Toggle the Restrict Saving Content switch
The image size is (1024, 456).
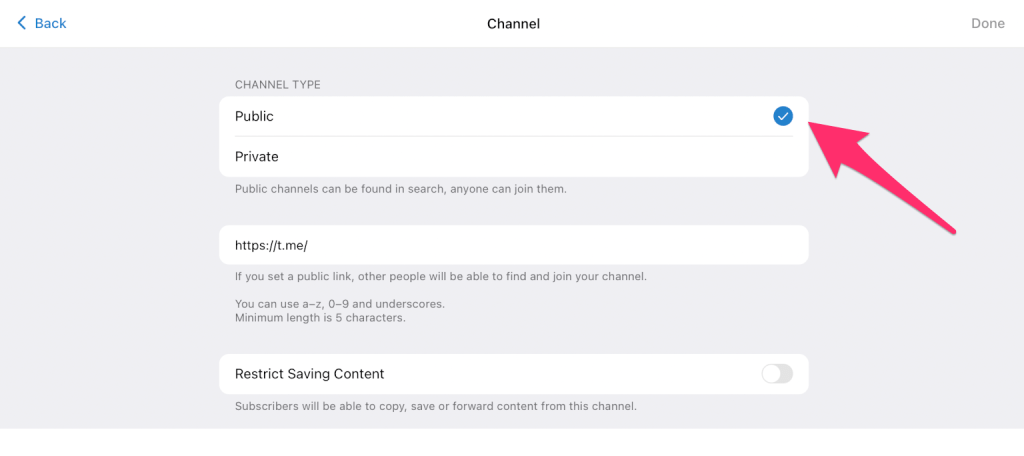tap(777, 374)
